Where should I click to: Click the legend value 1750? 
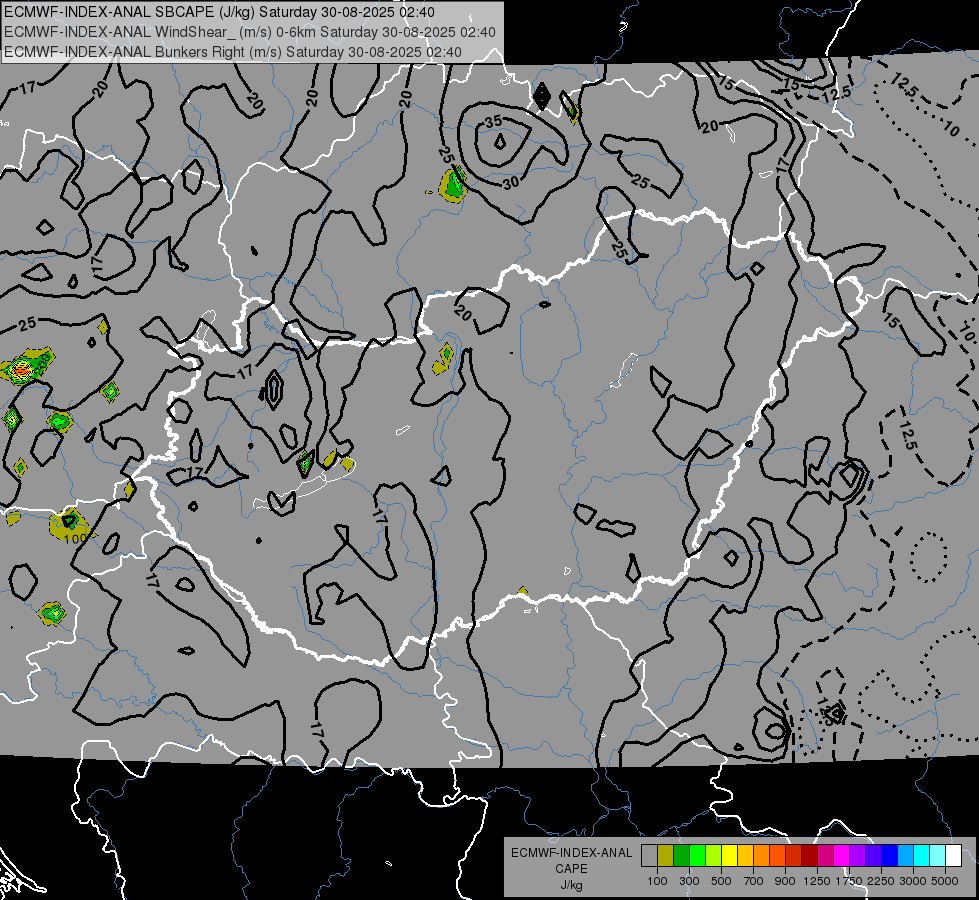(x=849, y=881)
